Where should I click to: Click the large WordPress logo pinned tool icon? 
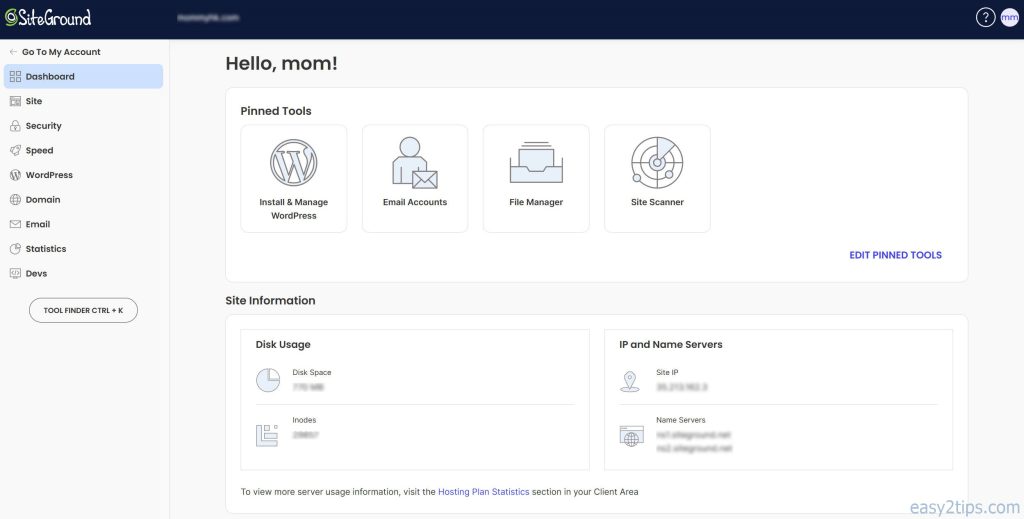click(294, 163)
